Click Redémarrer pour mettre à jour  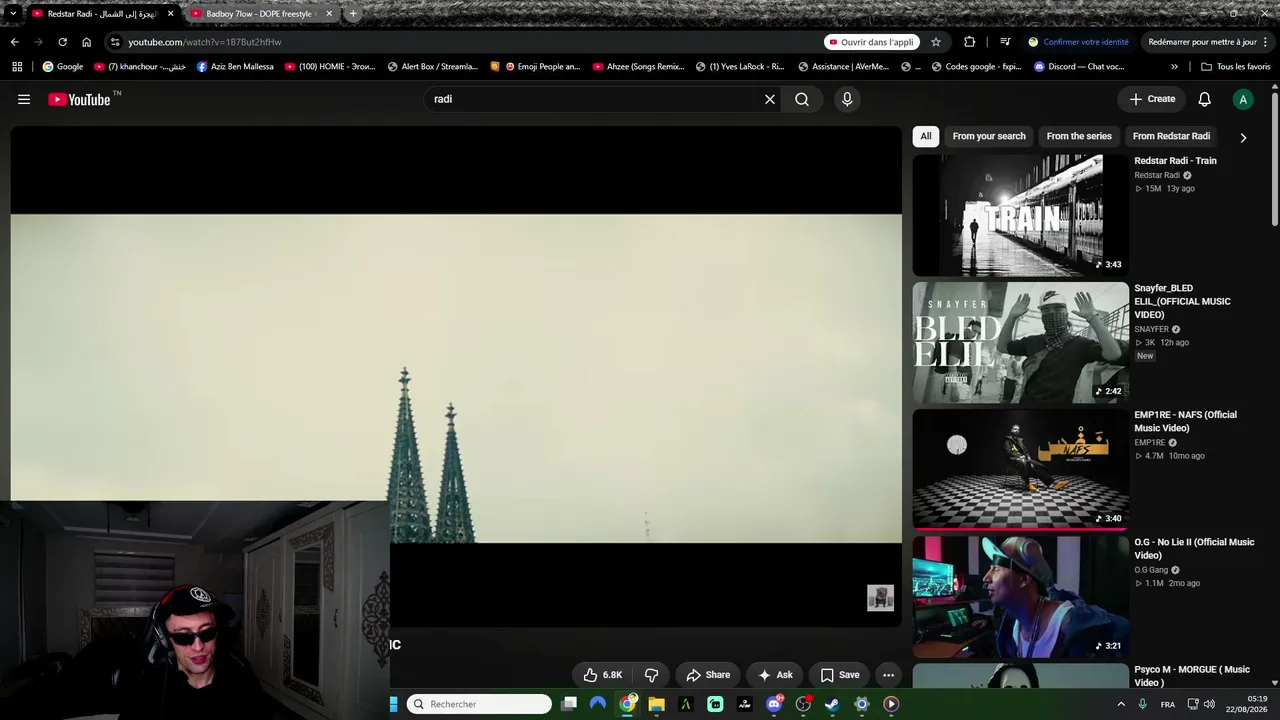tap(1202, 42)
